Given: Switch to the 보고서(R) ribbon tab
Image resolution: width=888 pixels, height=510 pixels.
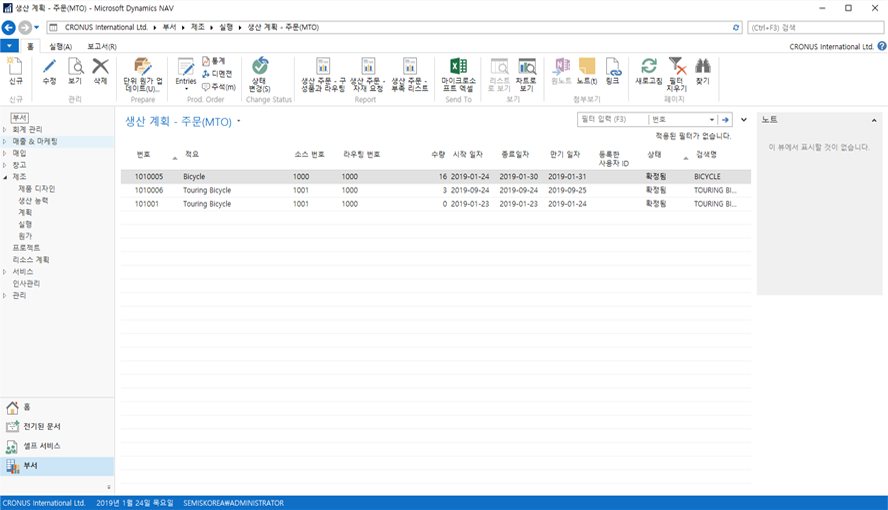Looking at the screenshot, I should click(102, 46).
